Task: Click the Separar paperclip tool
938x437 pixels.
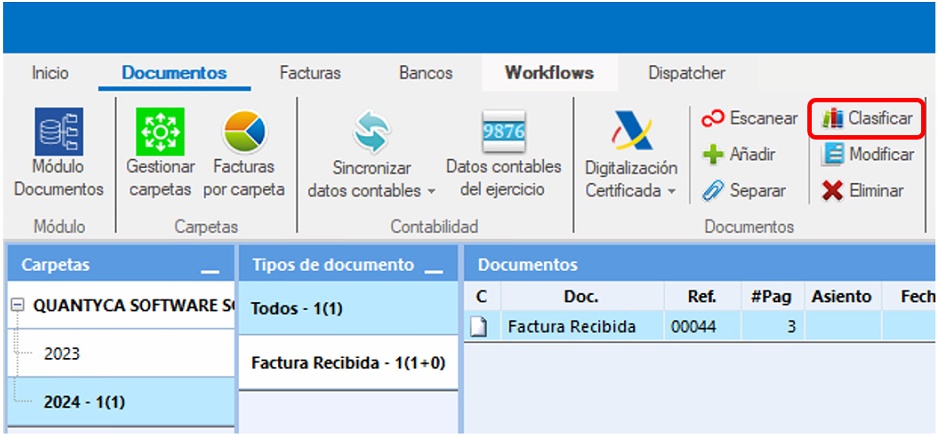Action: (x=744, y=191)
